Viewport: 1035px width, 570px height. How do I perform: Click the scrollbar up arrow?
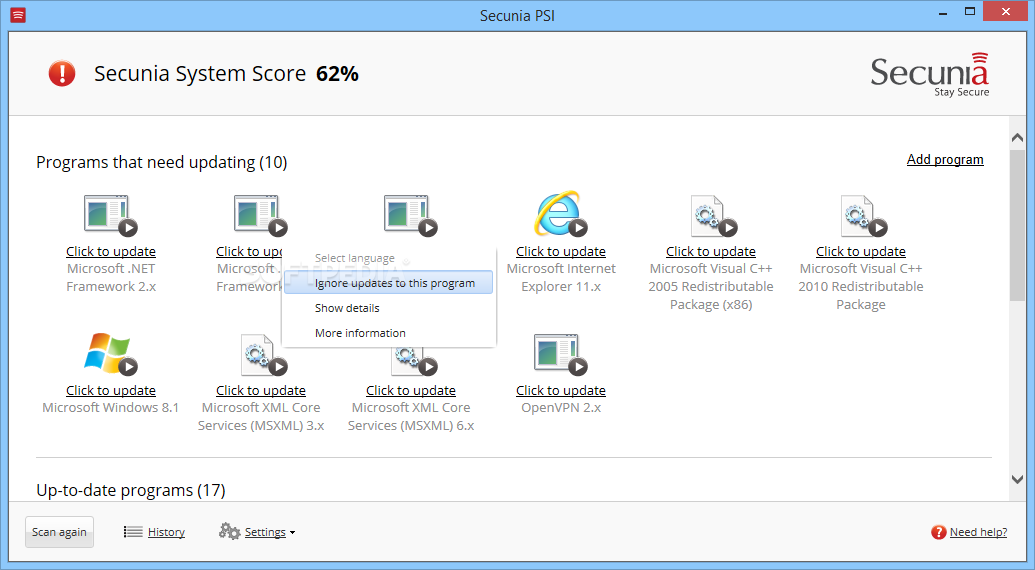pyautogui.click(x=1017, y=138)
